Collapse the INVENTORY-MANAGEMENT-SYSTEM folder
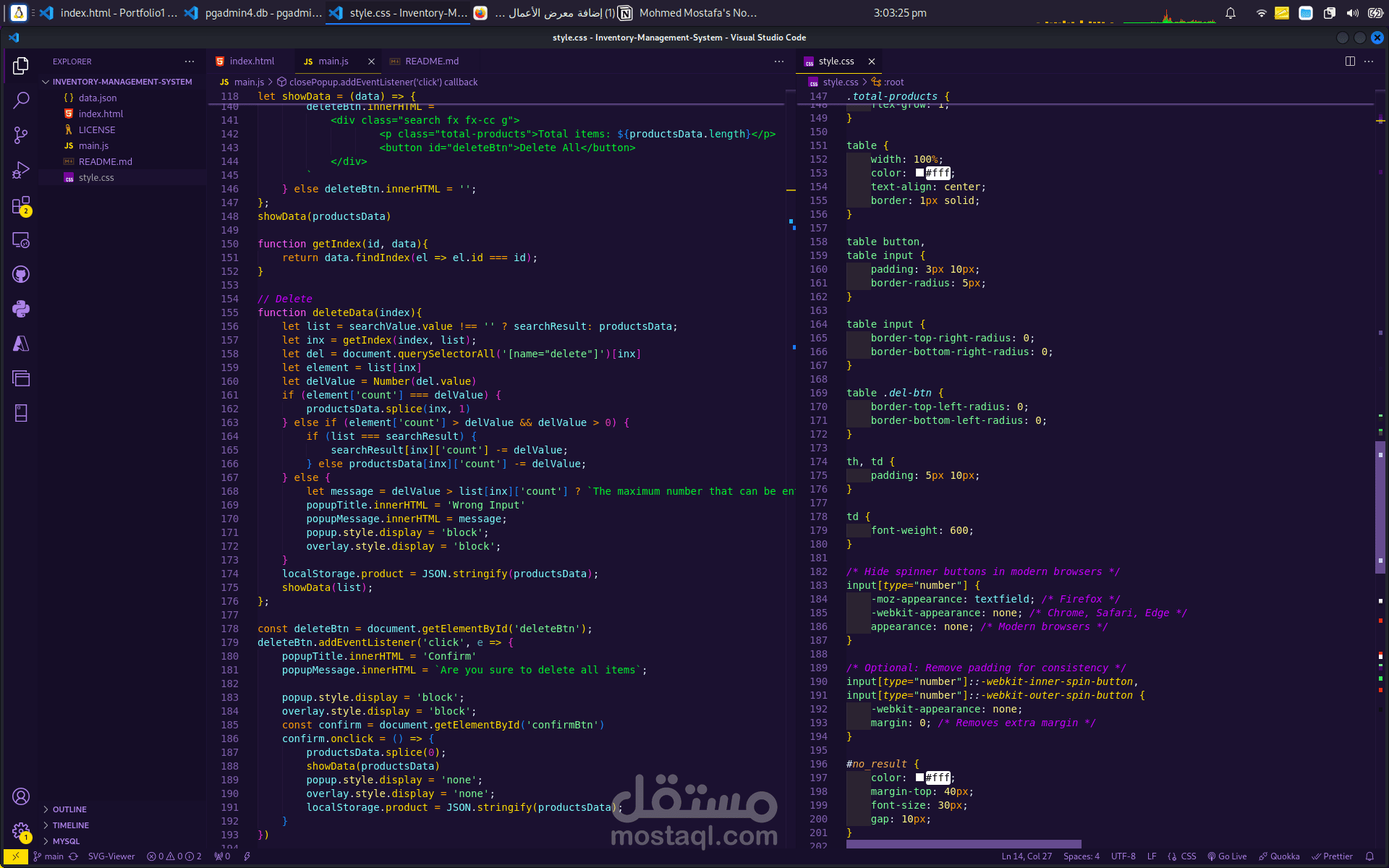The image size is (1389, 868). coord(122,82)
